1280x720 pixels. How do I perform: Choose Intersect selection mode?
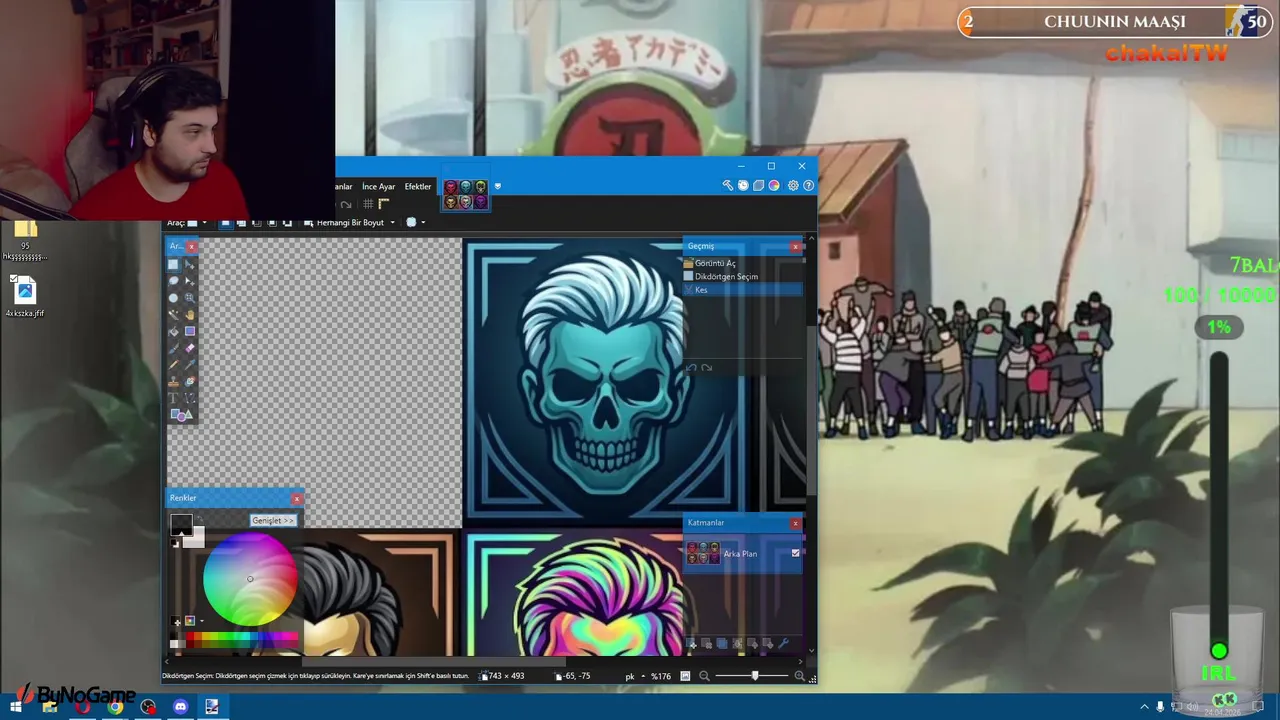click(x=272, y=223)
